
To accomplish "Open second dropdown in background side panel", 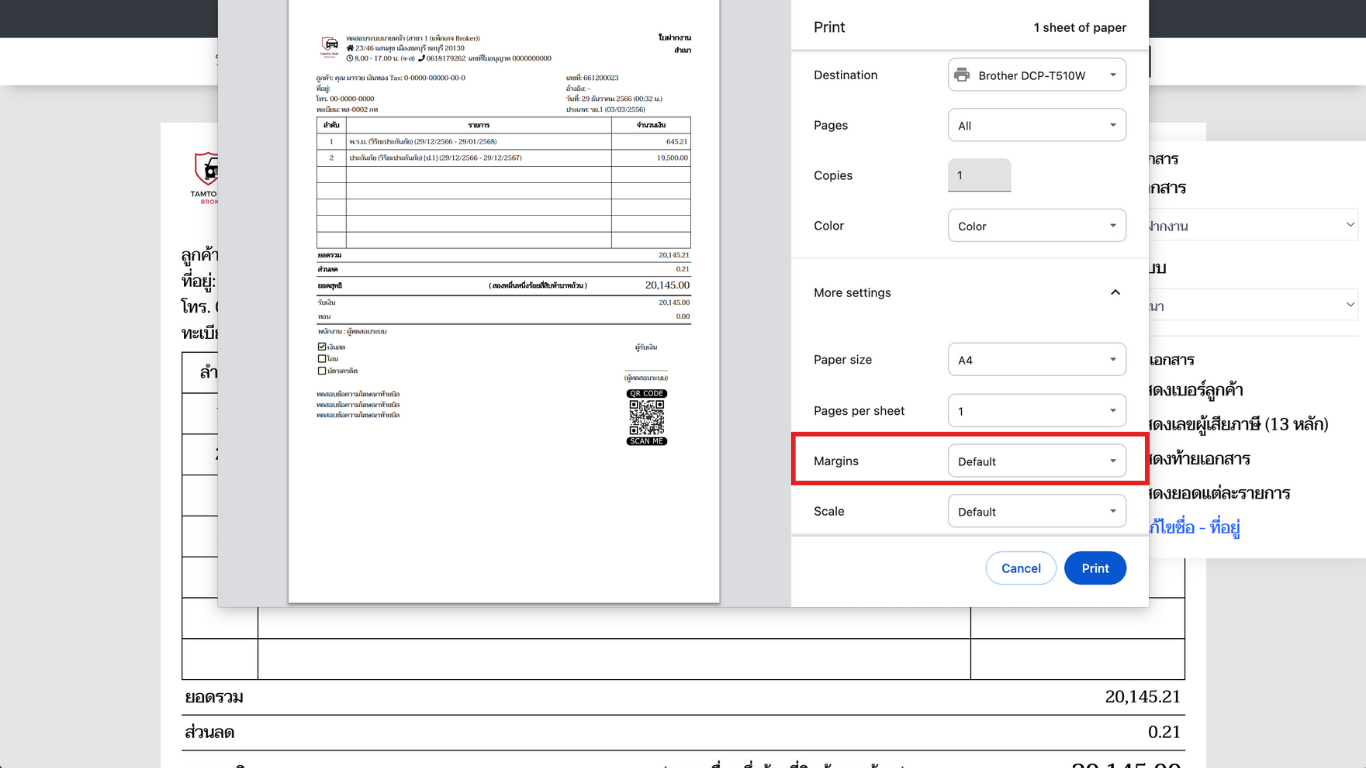I will (x=1255, y=305).
